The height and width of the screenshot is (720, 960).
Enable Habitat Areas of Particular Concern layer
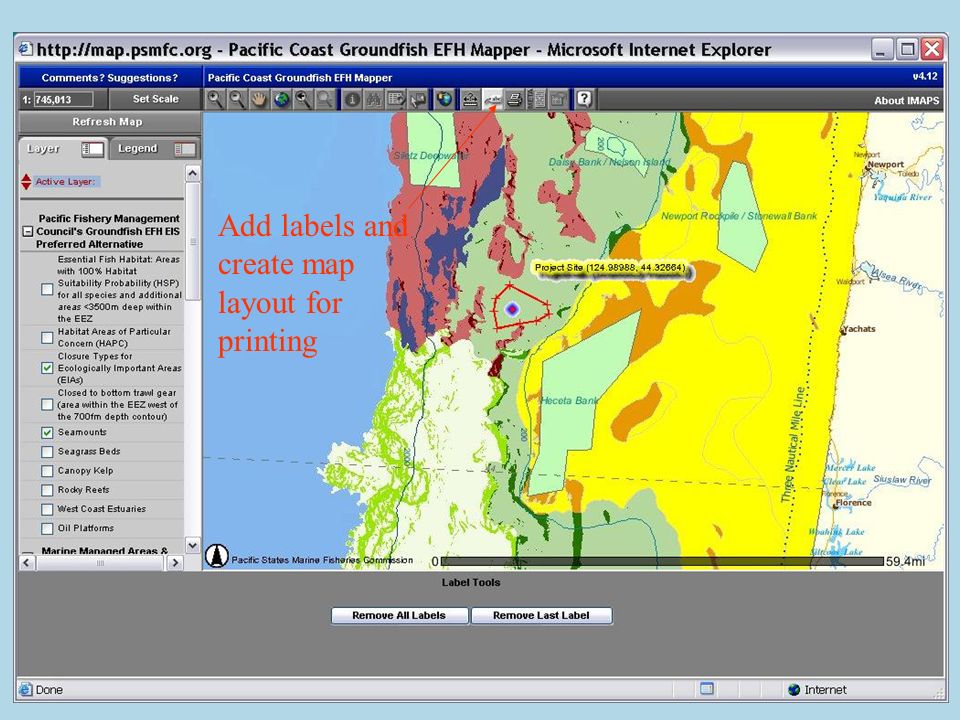coord(47,337)
